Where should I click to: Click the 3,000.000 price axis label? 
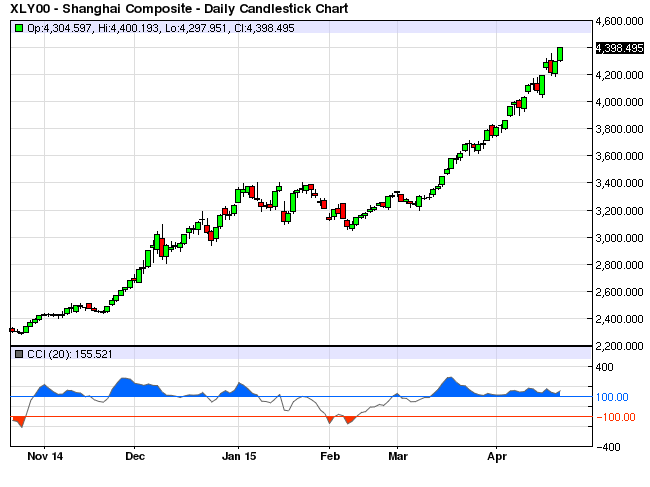(619, 238)
